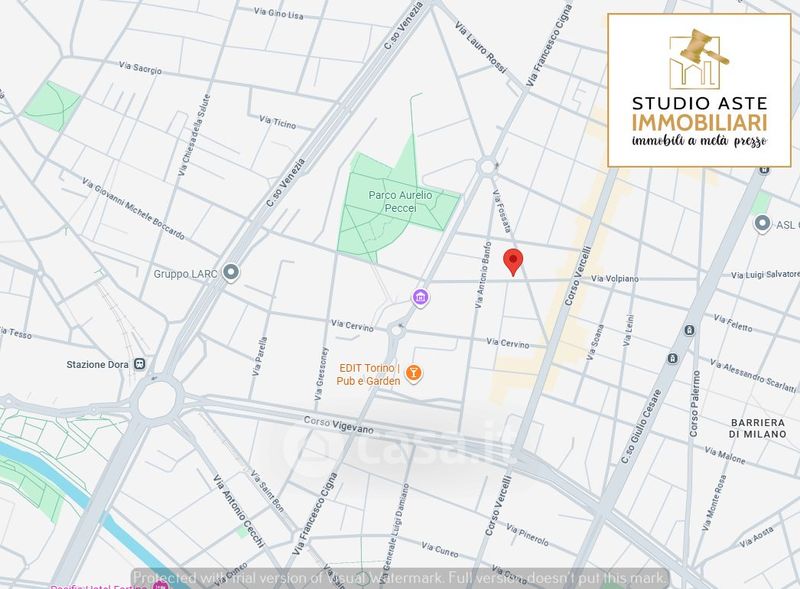The width and height of the screenshot is (800, 589).
Task: Click the Barriera di Milano district label
Action: (762, 427)
